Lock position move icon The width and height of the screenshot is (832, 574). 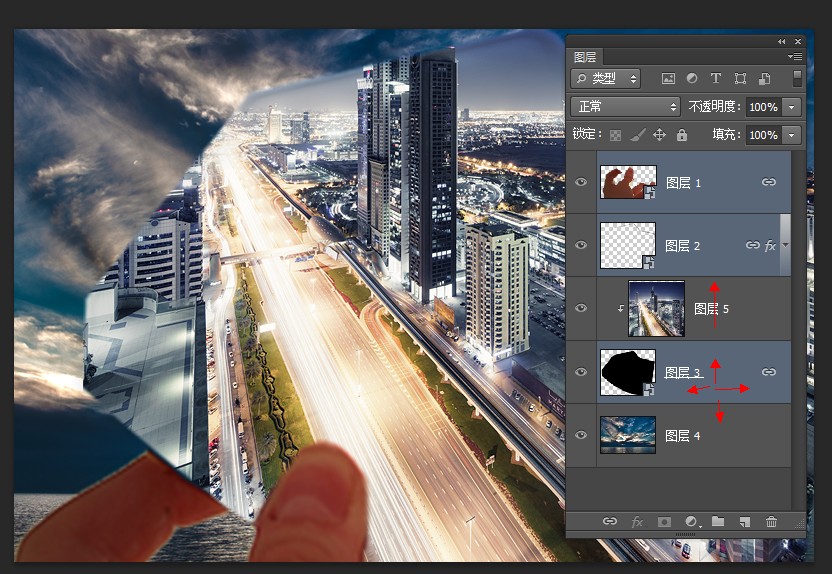pyautogui.click(x=659, y=135)
